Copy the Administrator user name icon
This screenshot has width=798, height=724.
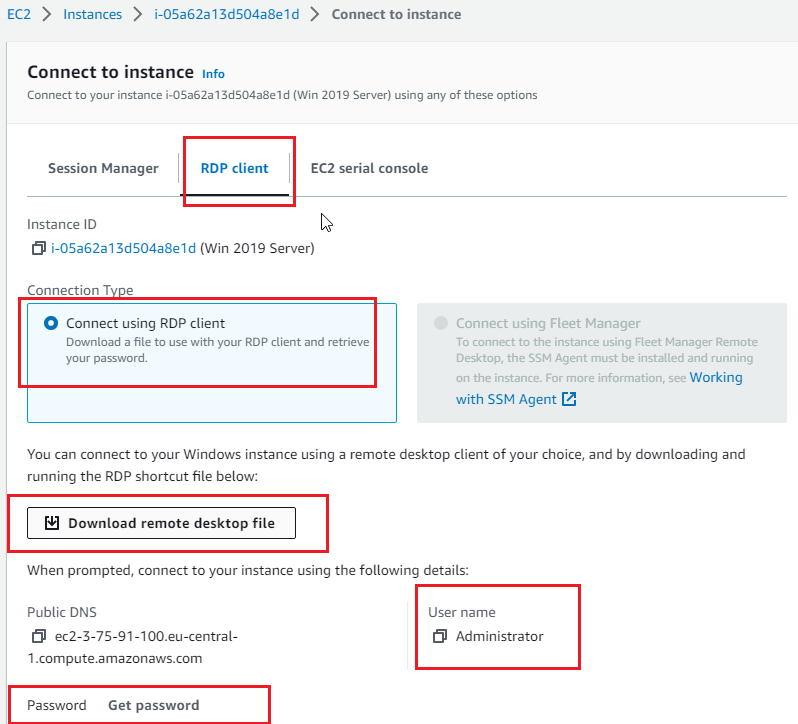440,636
